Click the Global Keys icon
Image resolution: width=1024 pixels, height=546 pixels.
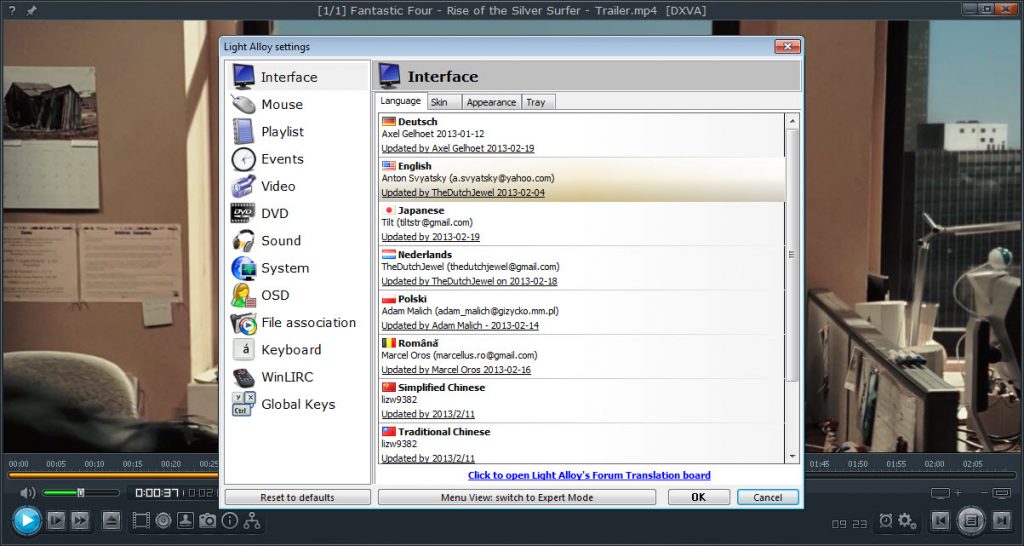[x=244, y=404]
